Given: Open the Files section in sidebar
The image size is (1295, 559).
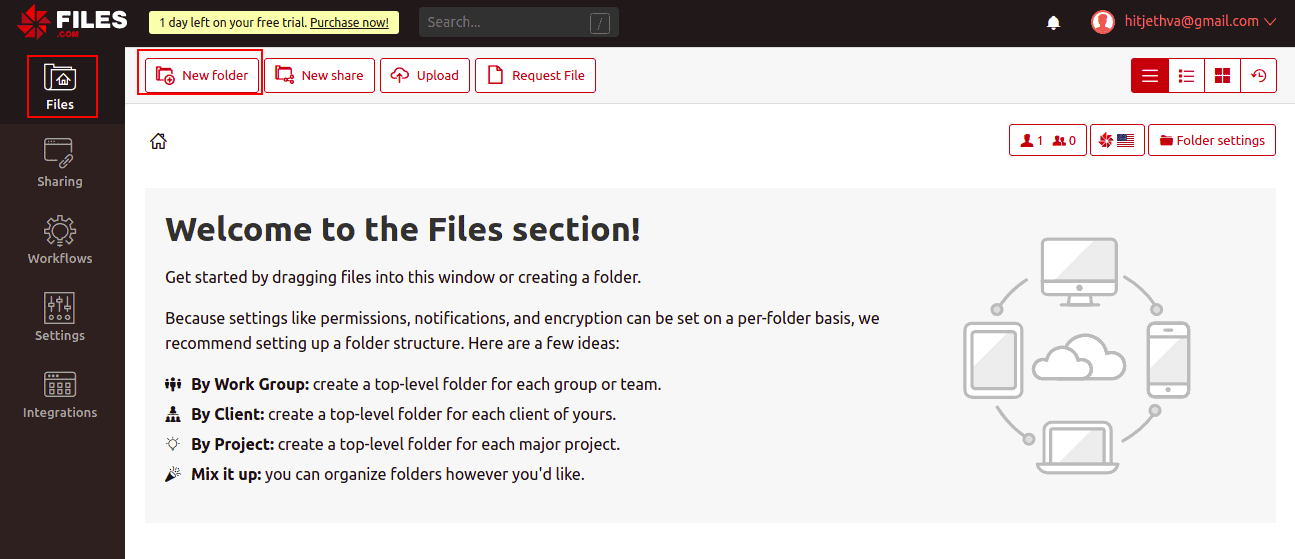Looking at the screenshot, I should click(61, 86).
